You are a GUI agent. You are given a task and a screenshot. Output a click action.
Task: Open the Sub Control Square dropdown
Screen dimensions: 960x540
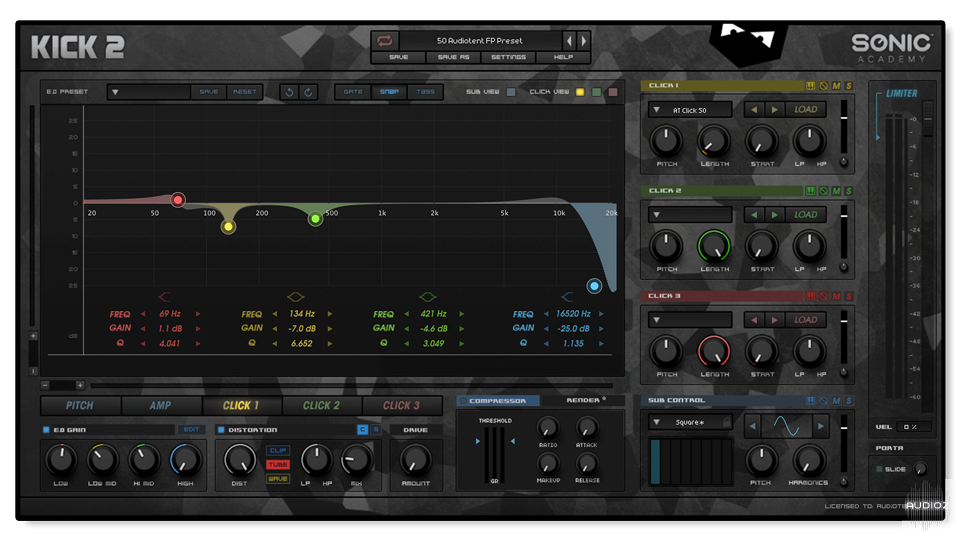coord(690,422)
